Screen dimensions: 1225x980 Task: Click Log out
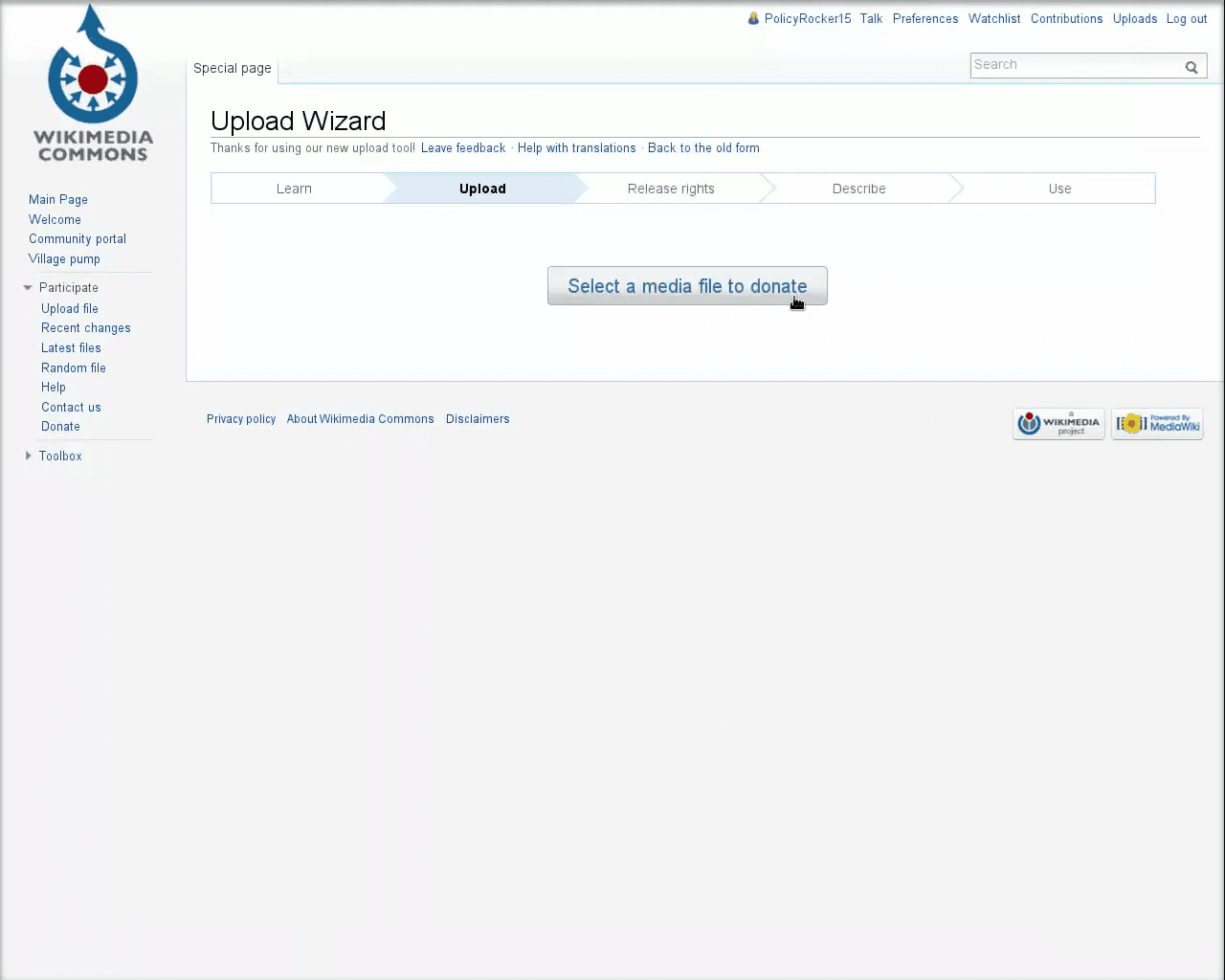(1187, 18)
